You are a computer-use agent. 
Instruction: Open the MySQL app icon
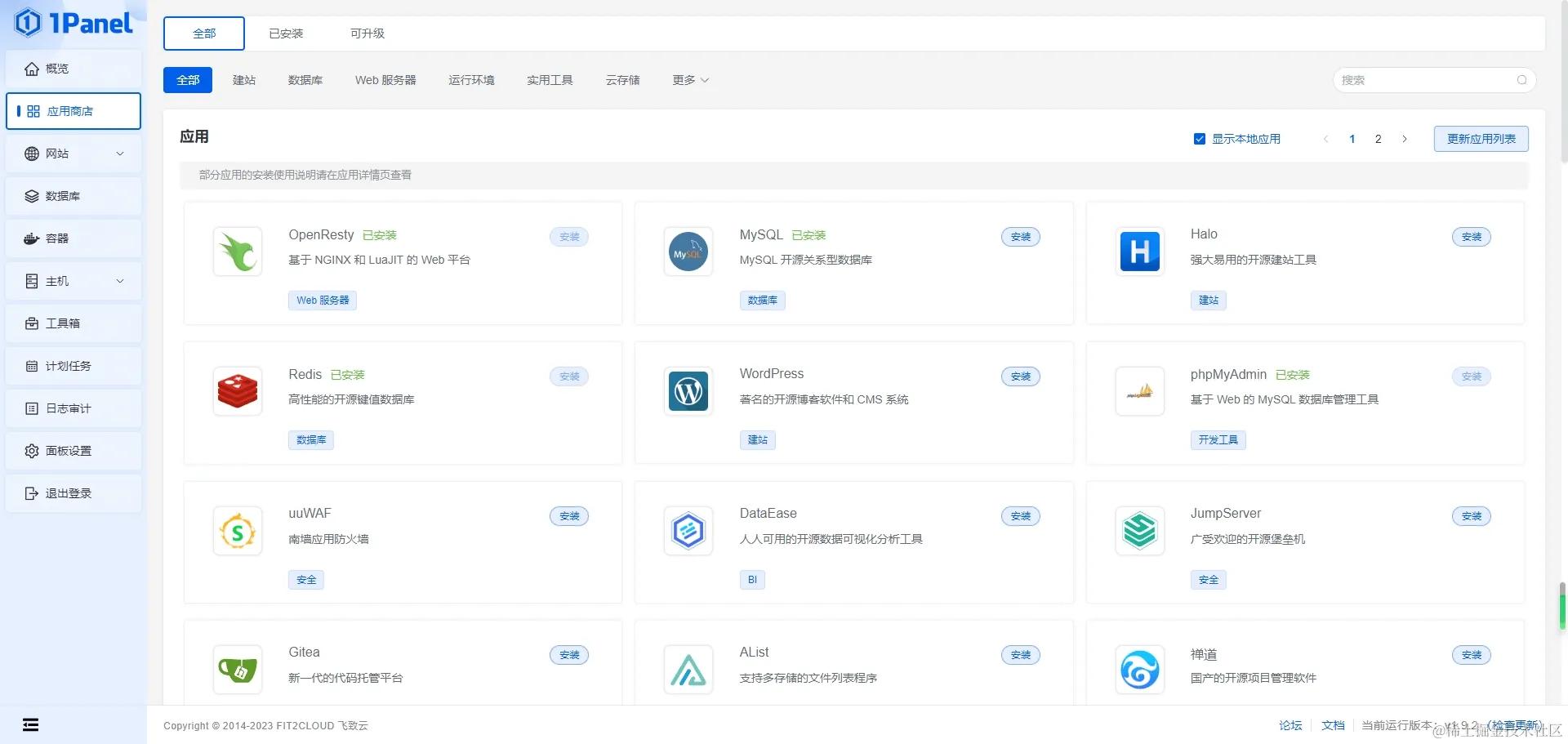point(688,252)
